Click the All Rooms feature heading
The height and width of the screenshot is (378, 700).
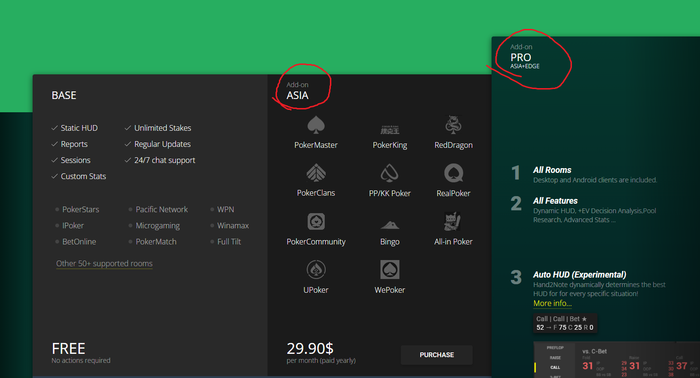(552, 170)
